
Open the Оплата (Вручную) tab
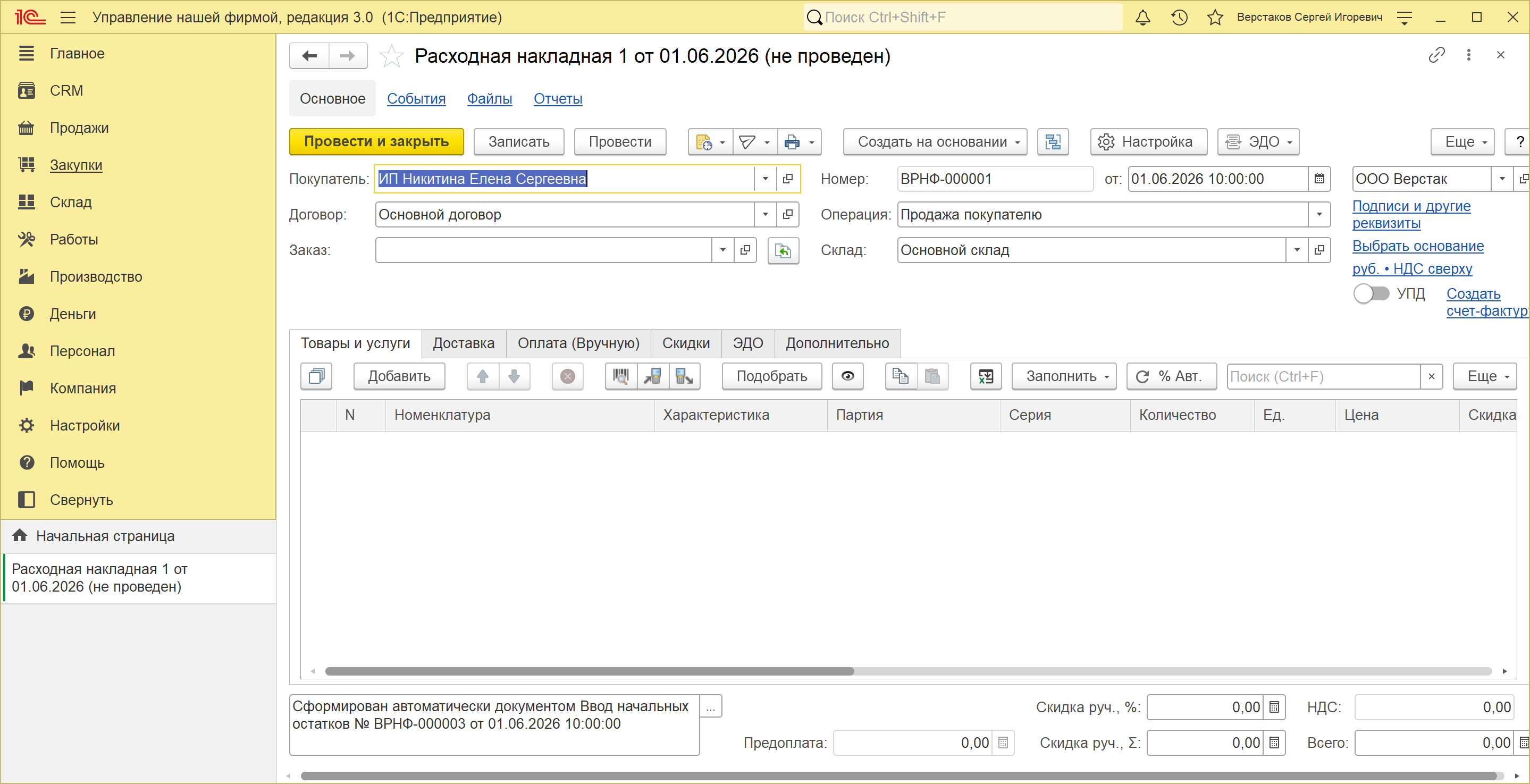[x=578, y=343]
